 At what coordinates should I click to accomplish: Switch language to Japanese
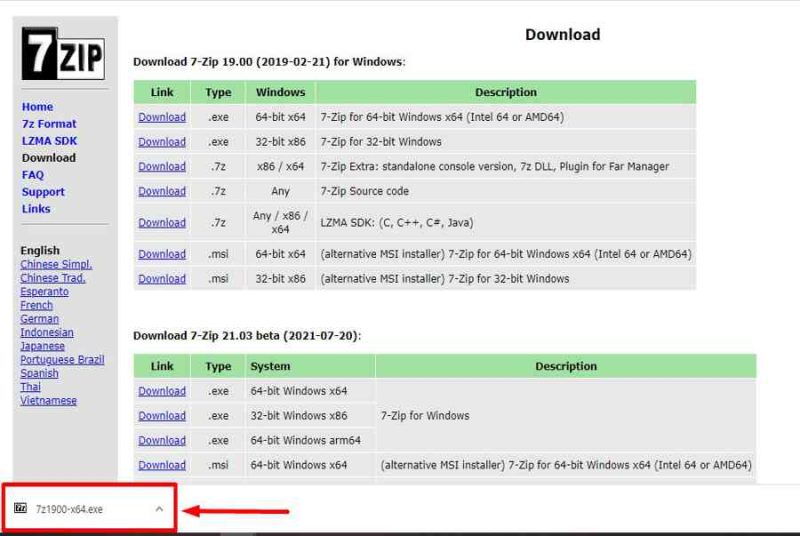tap(42, 346)
